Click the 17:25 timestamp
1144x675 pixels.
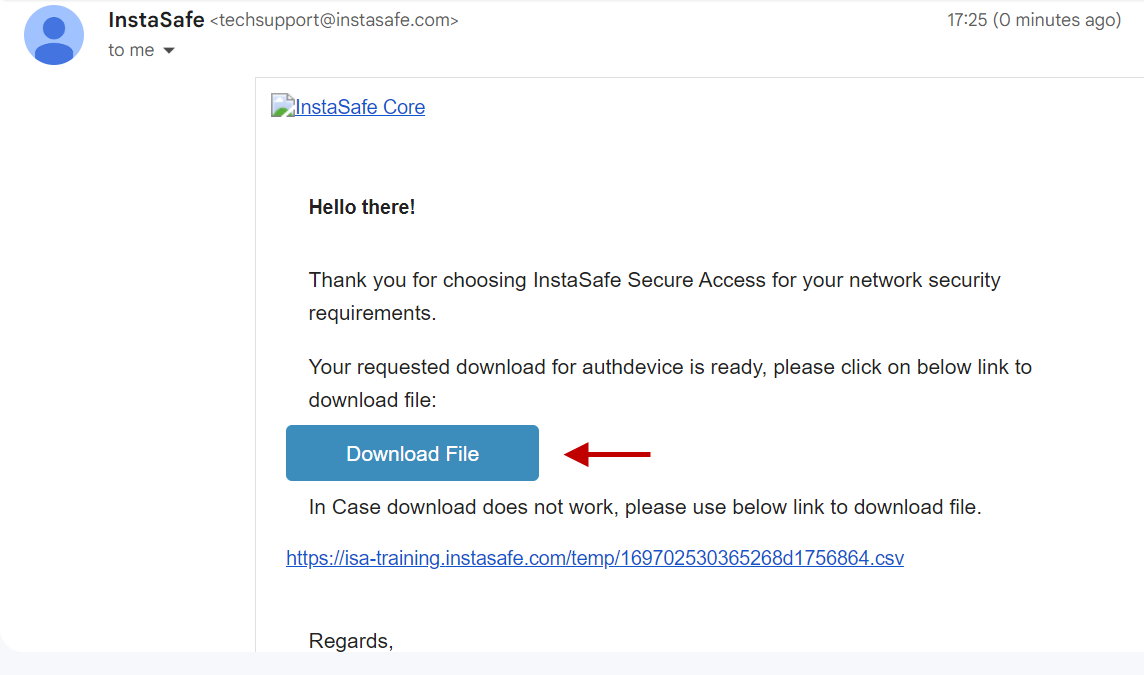[x=967, y=20]
